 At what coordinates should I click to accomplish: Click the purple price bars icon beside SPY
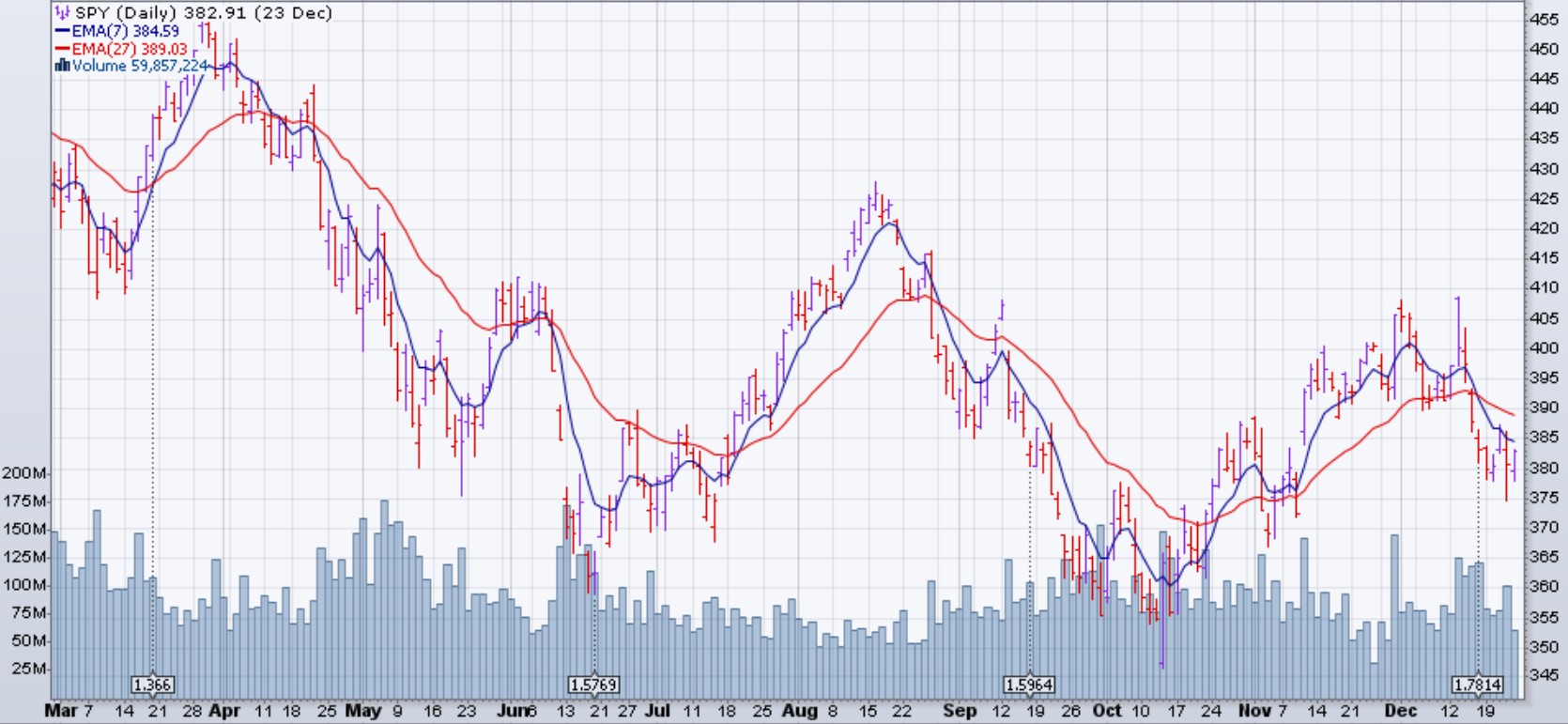pyautogui.click(x=62, y=13)
